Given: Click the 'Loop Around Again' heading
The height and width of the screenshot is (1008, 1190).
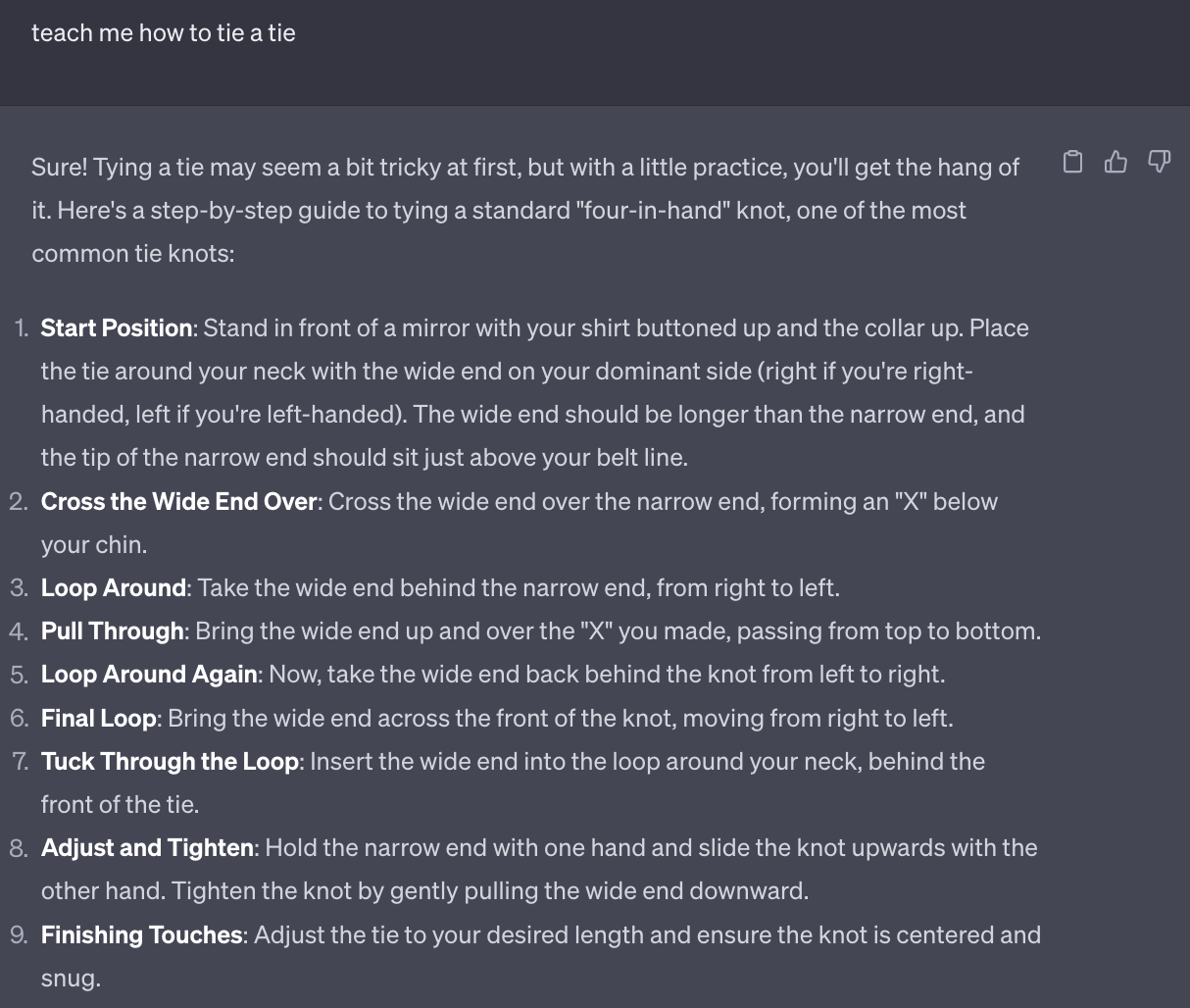Looking at the screenshot, I should pyautogui.click(x=149, y=675).
